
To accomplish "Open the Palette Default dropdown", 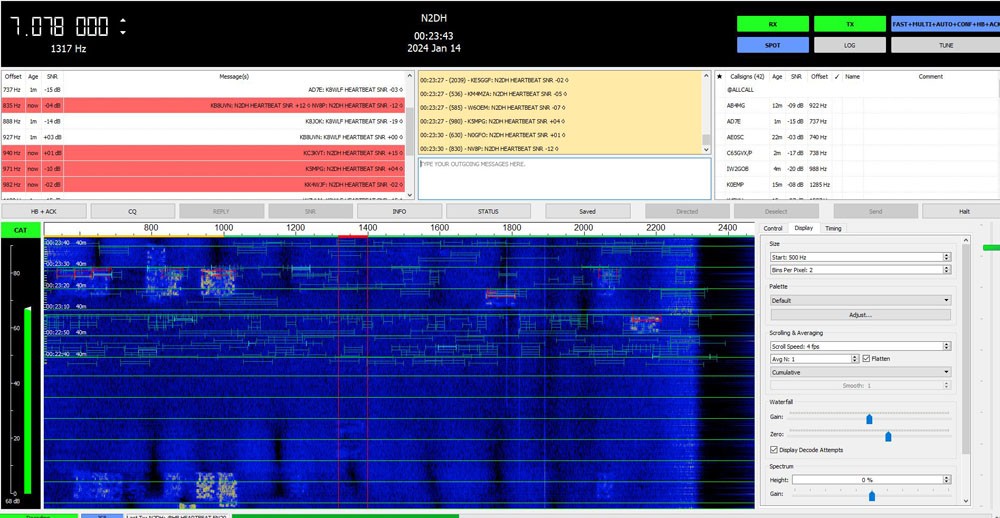I will point(859,300).
